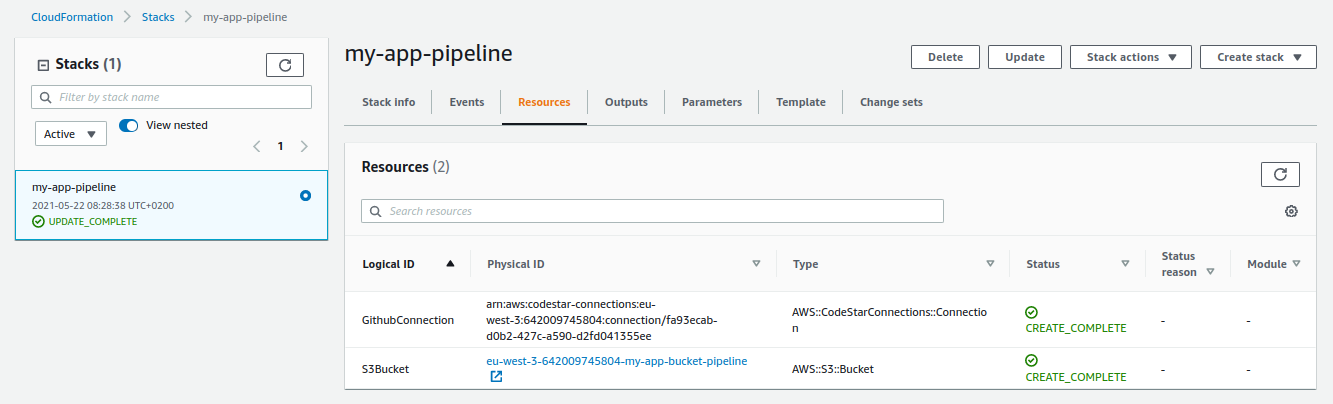Navigate to CloudFormation breadcrumb
This screenshot has width=1333, height=404.
tap(70, 17)
